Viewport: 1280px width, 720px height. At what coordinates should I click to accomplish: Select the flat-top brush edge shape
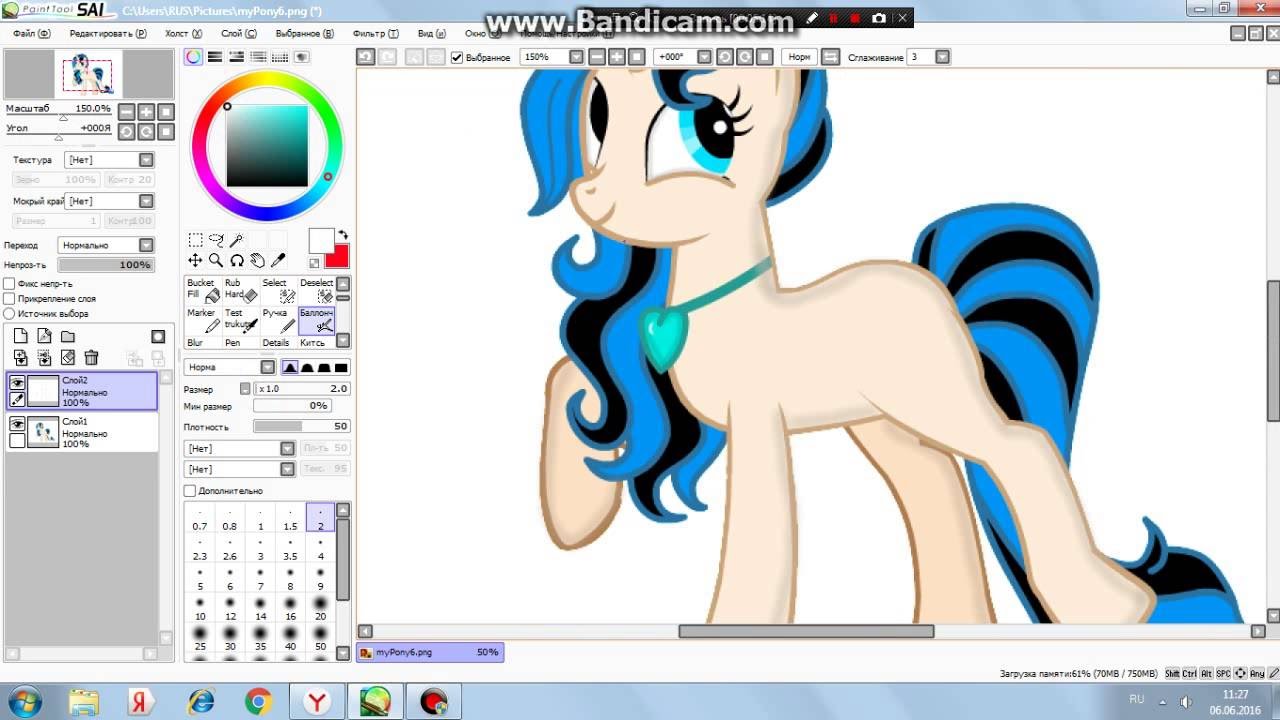click(x=341, y=367)
